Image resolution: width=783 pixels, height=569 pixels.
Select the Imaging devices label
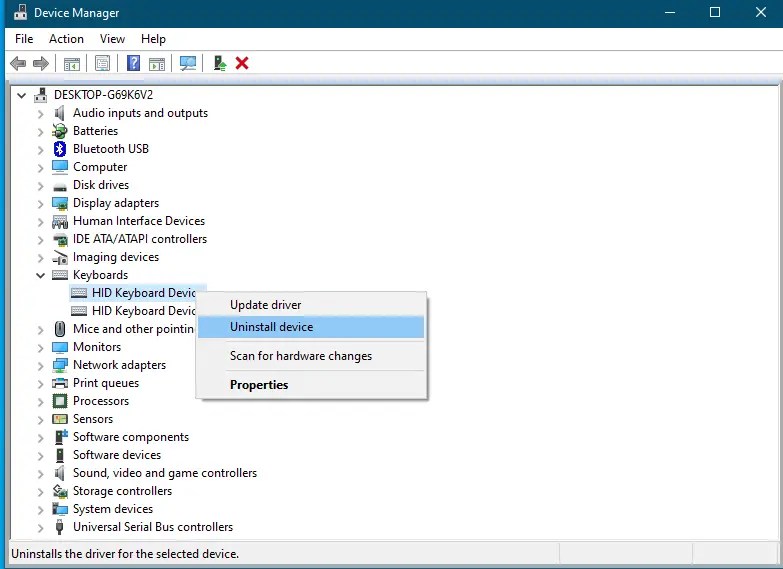(116, 257)
